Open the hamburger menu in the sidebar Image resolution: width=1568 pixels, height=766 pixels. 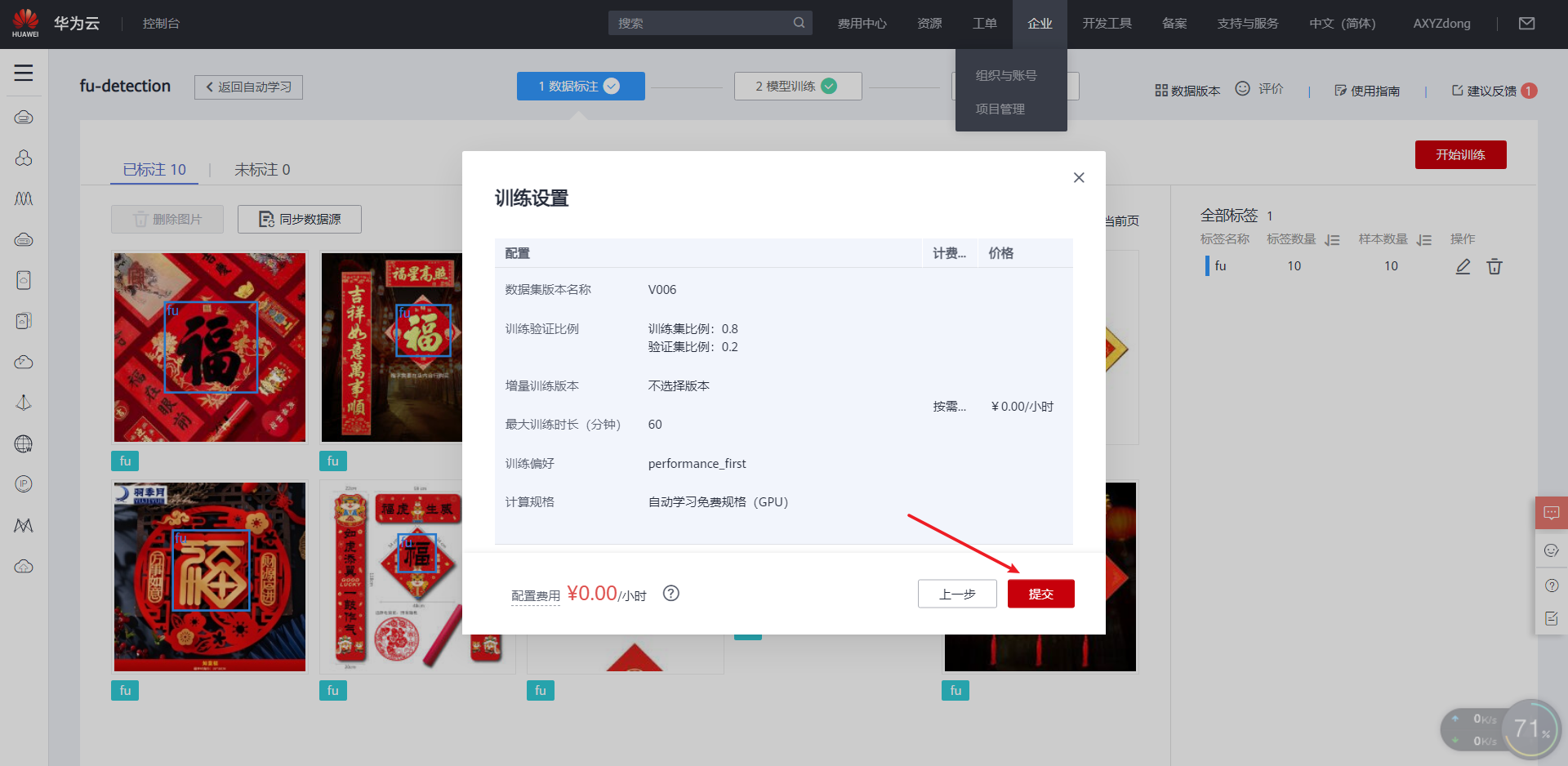point(24,73)
